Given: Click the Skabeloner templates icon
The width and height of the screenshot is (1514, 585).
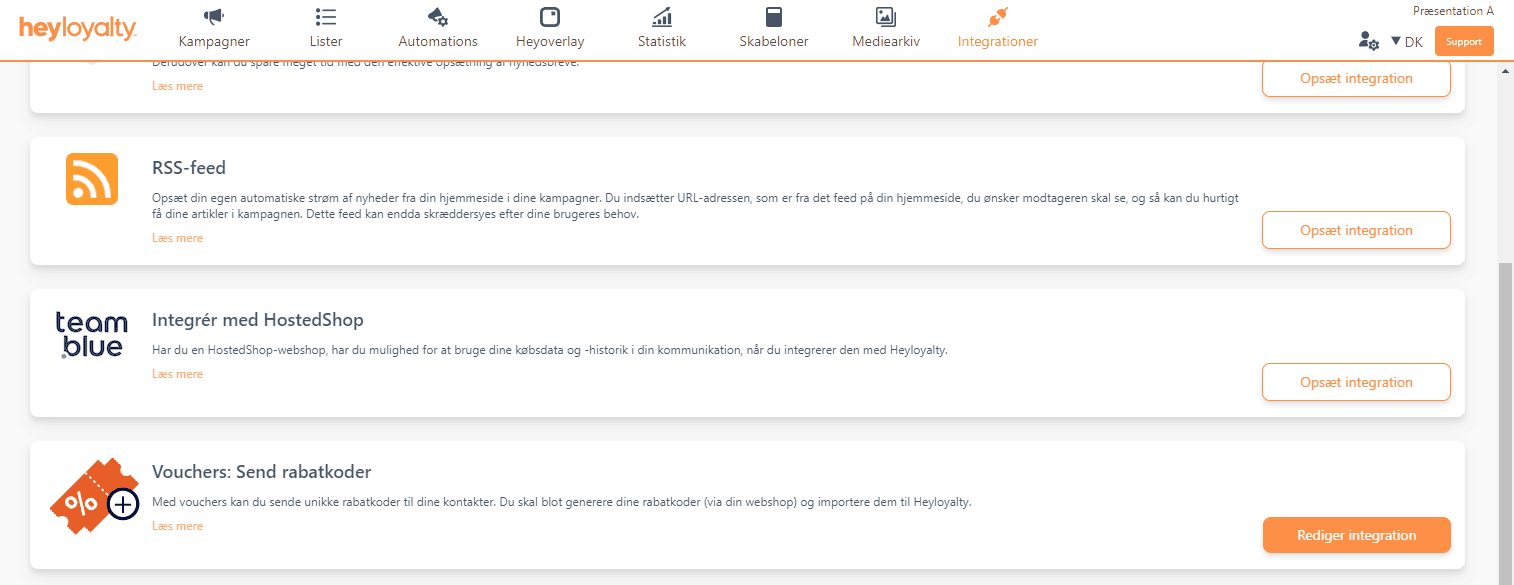Looking at the screenshot, I should pos(773,15).
